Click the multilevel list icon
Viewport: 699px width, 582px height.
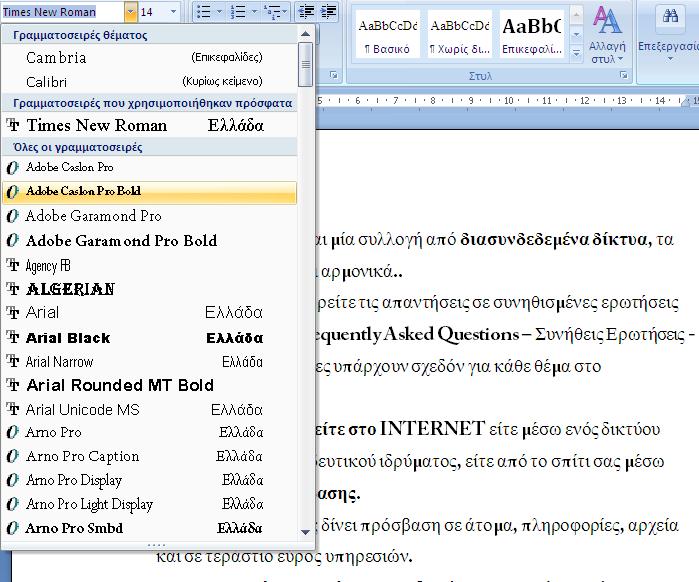coord(271,12)
